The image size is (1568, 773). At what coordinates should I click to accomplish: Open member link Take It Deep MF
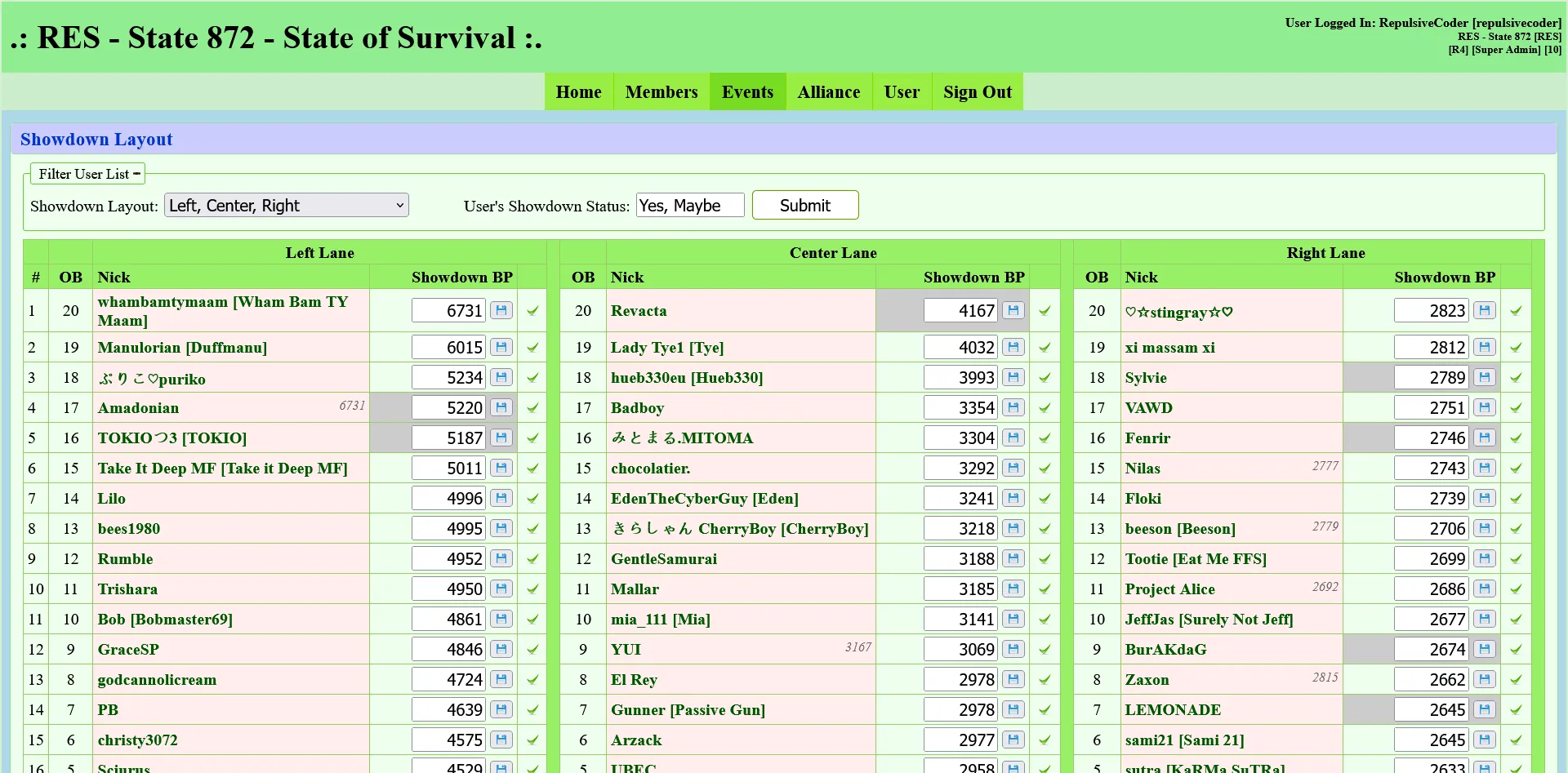pyautogui.click(x=223, y=468)
